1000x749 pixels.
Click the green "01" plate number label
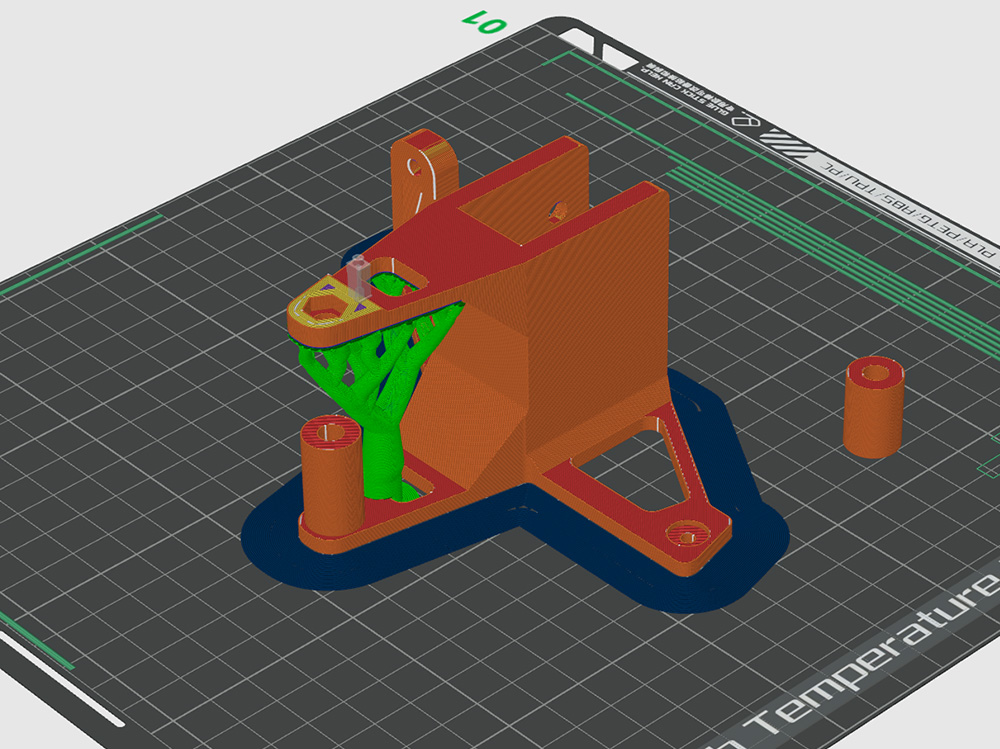[485, 23]
